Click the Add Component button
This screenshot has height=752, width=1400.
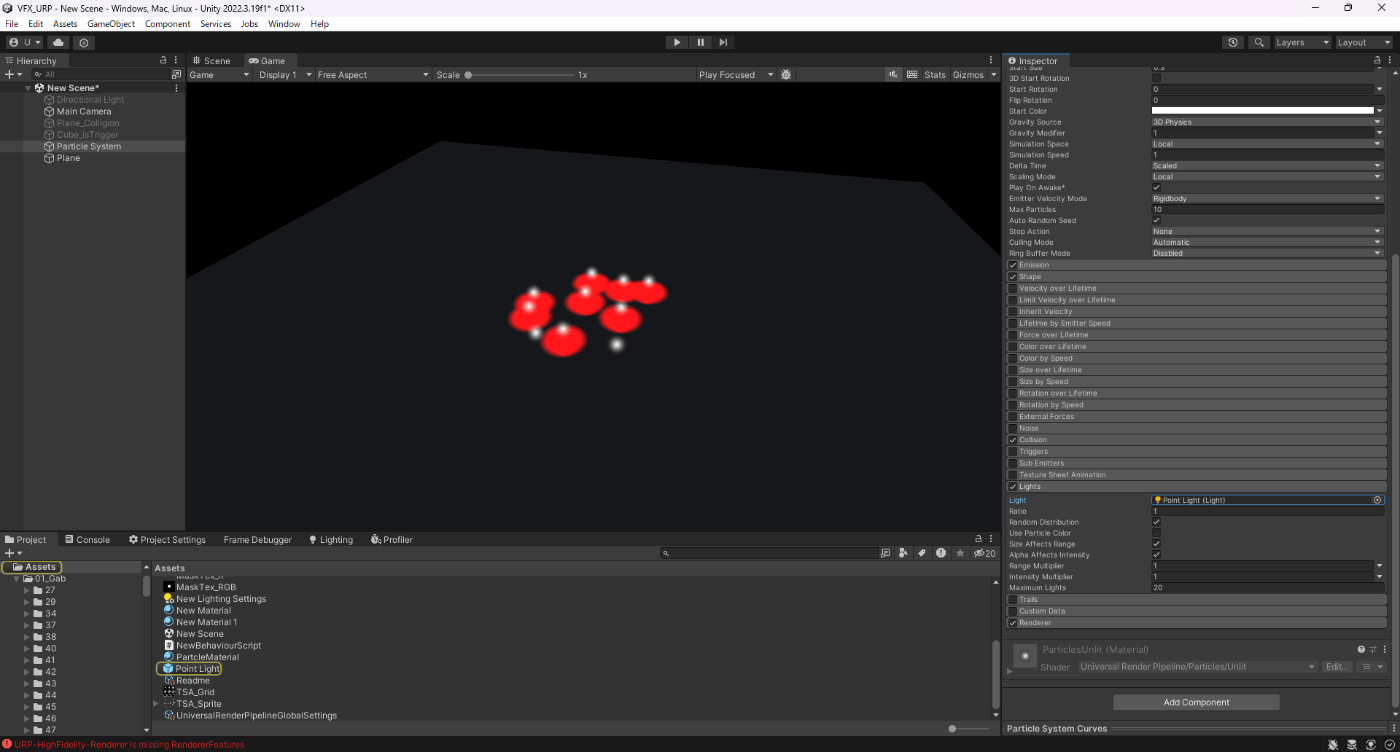[x=1196, y=702]
